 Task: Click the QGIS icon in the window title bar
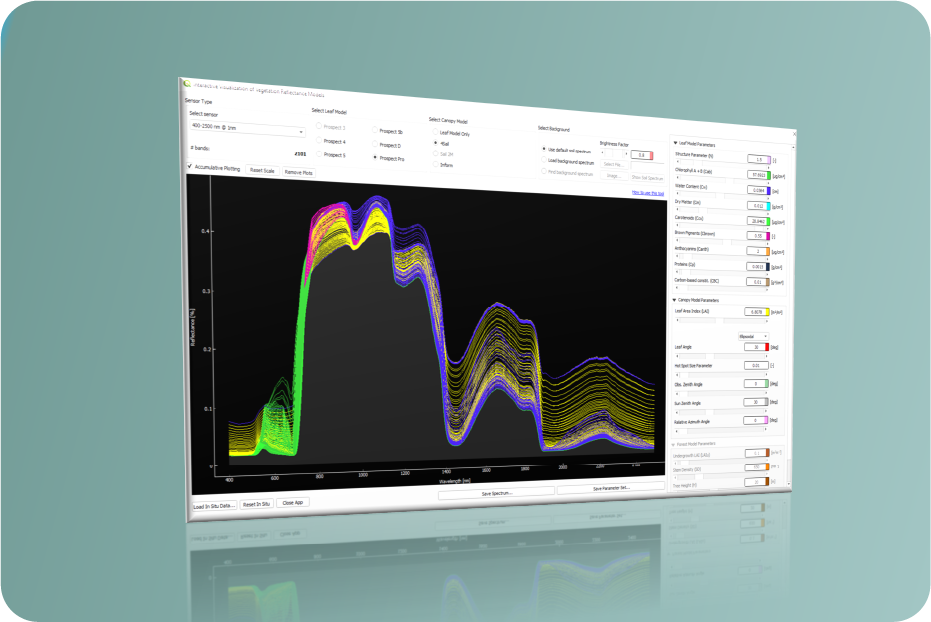coord(187,83)
